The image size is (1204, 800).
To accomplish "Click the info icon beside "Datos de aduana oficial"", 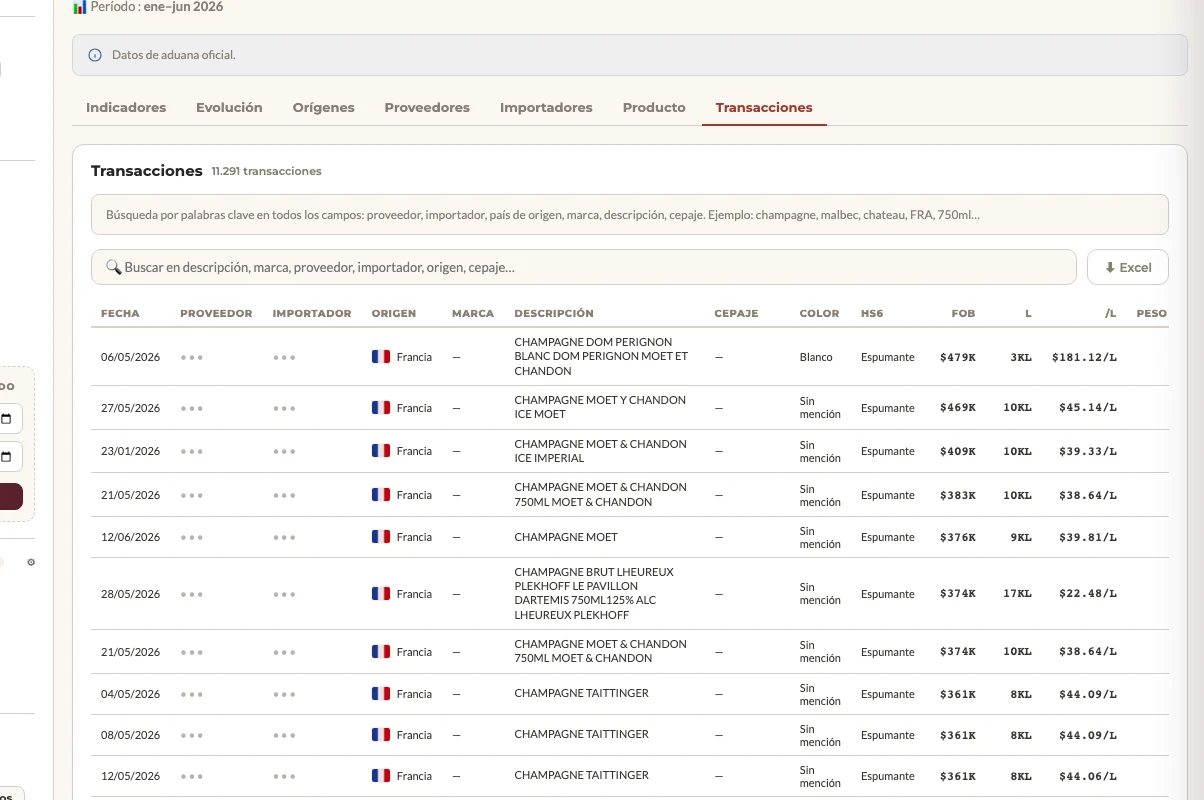I will point(95,55).
